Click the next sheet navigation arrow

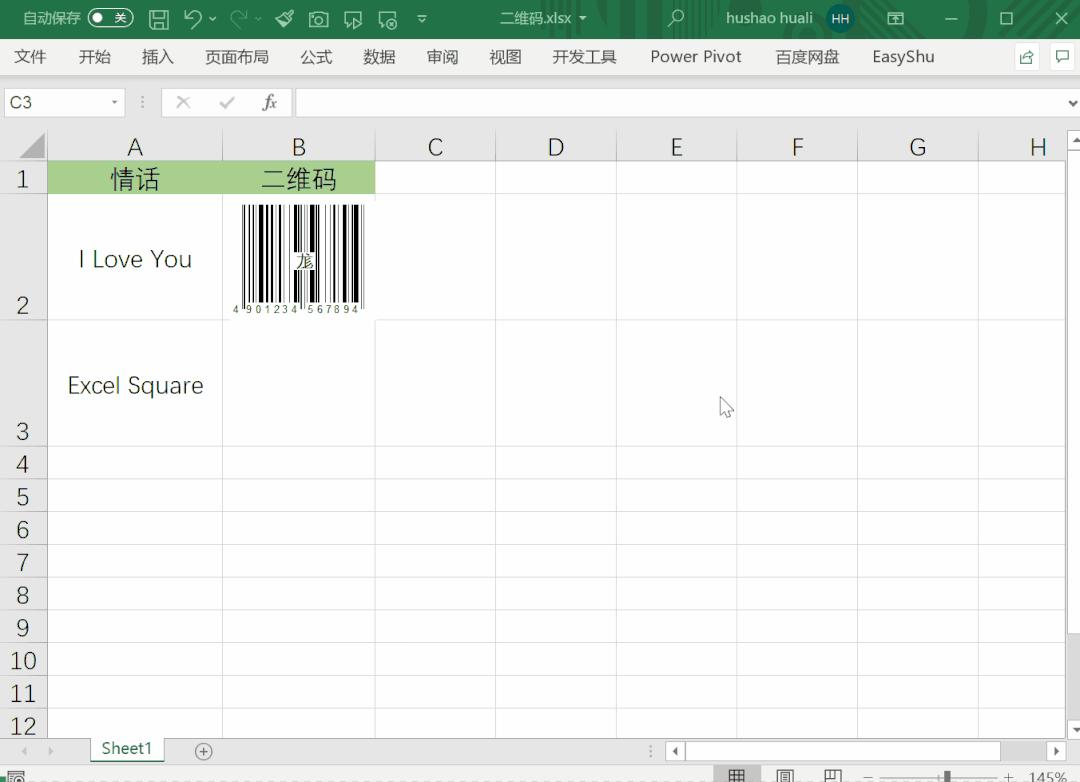[50, 751]
